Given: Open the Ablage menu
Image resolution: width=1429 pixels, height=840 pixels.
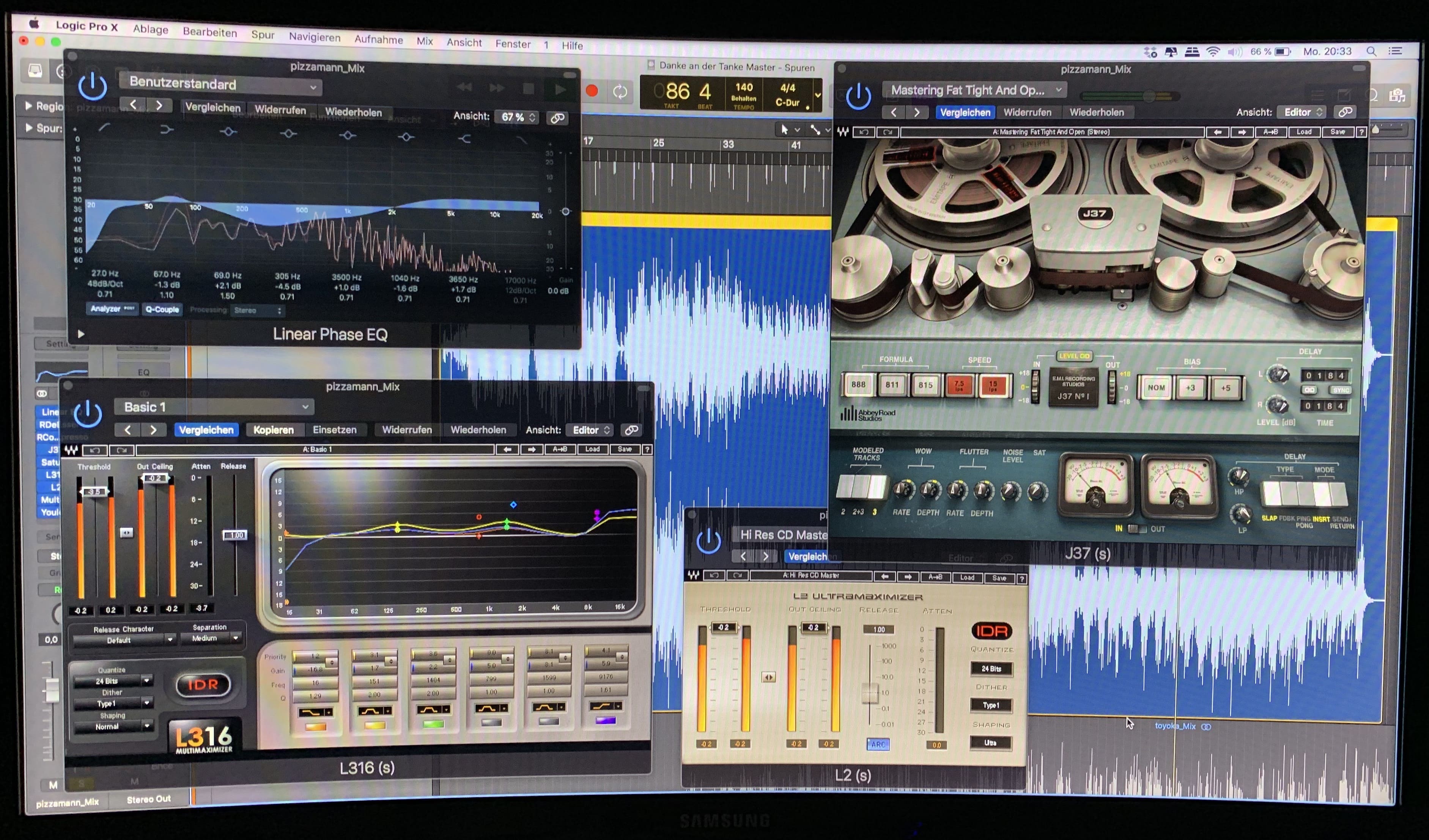Looking at the screenshot, I should [150, 29].
